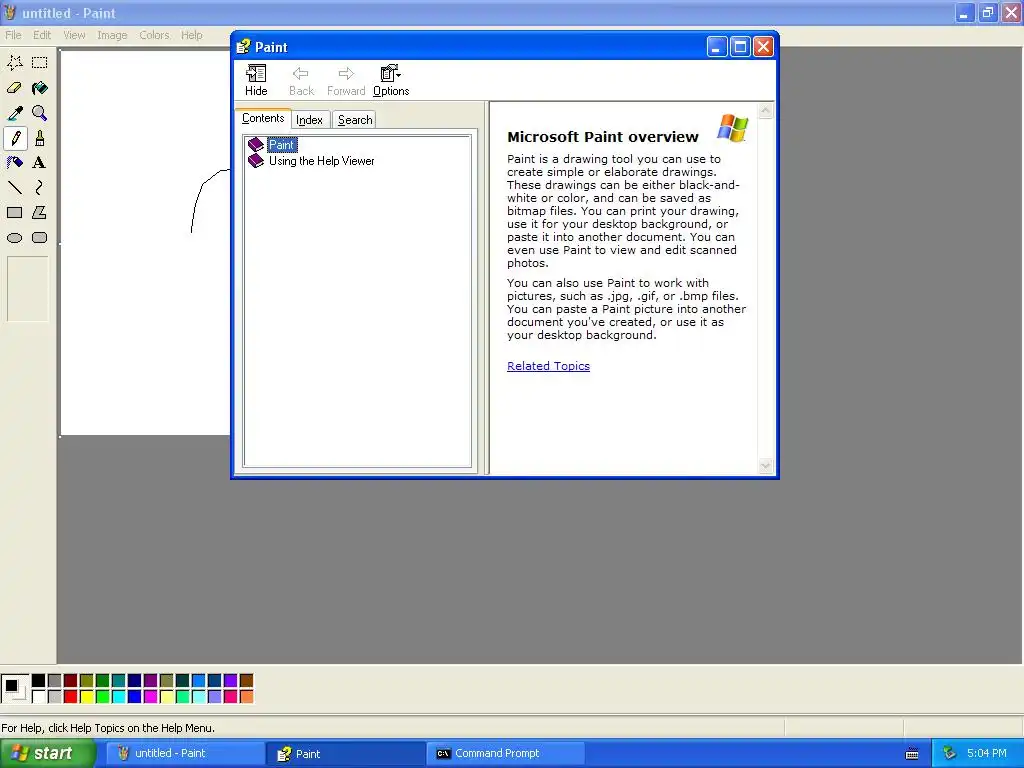Open the Help Options dropdown
This screenshot has height=768, width=1024.
coord(391,80)
